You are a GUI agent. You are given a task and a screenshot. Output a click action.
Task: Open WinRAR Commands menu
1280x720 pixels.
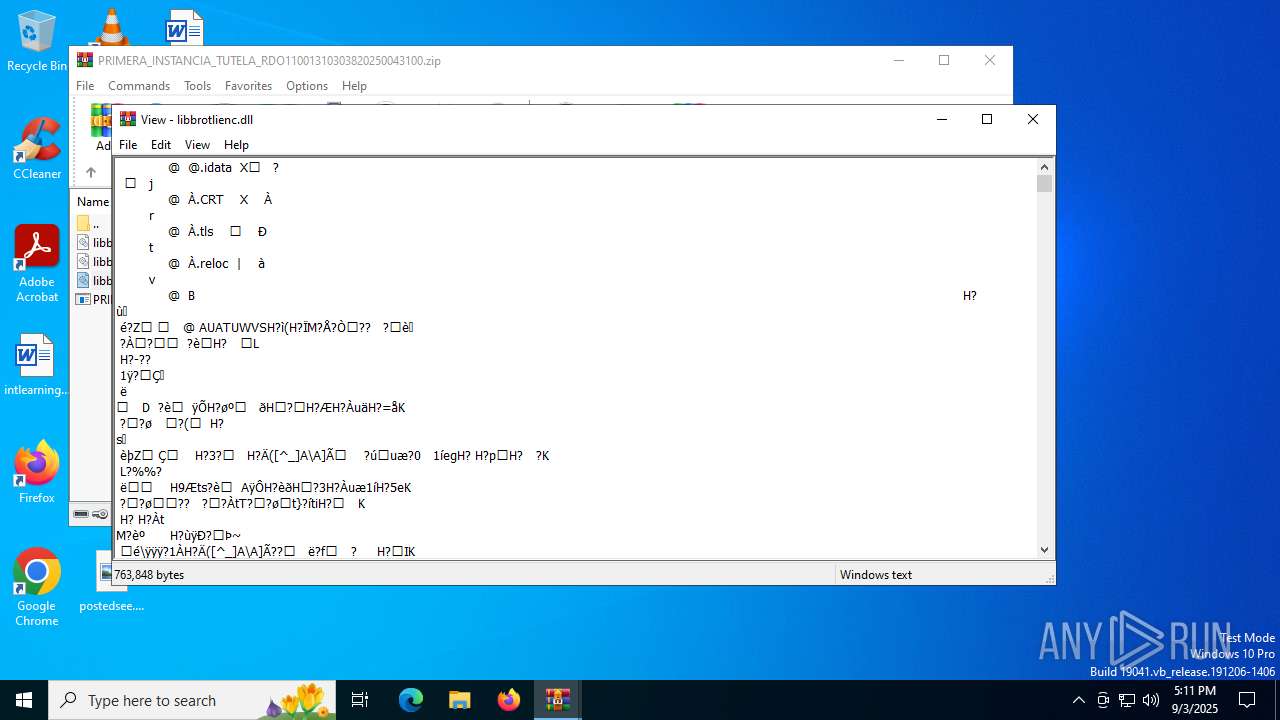(139, 86)
